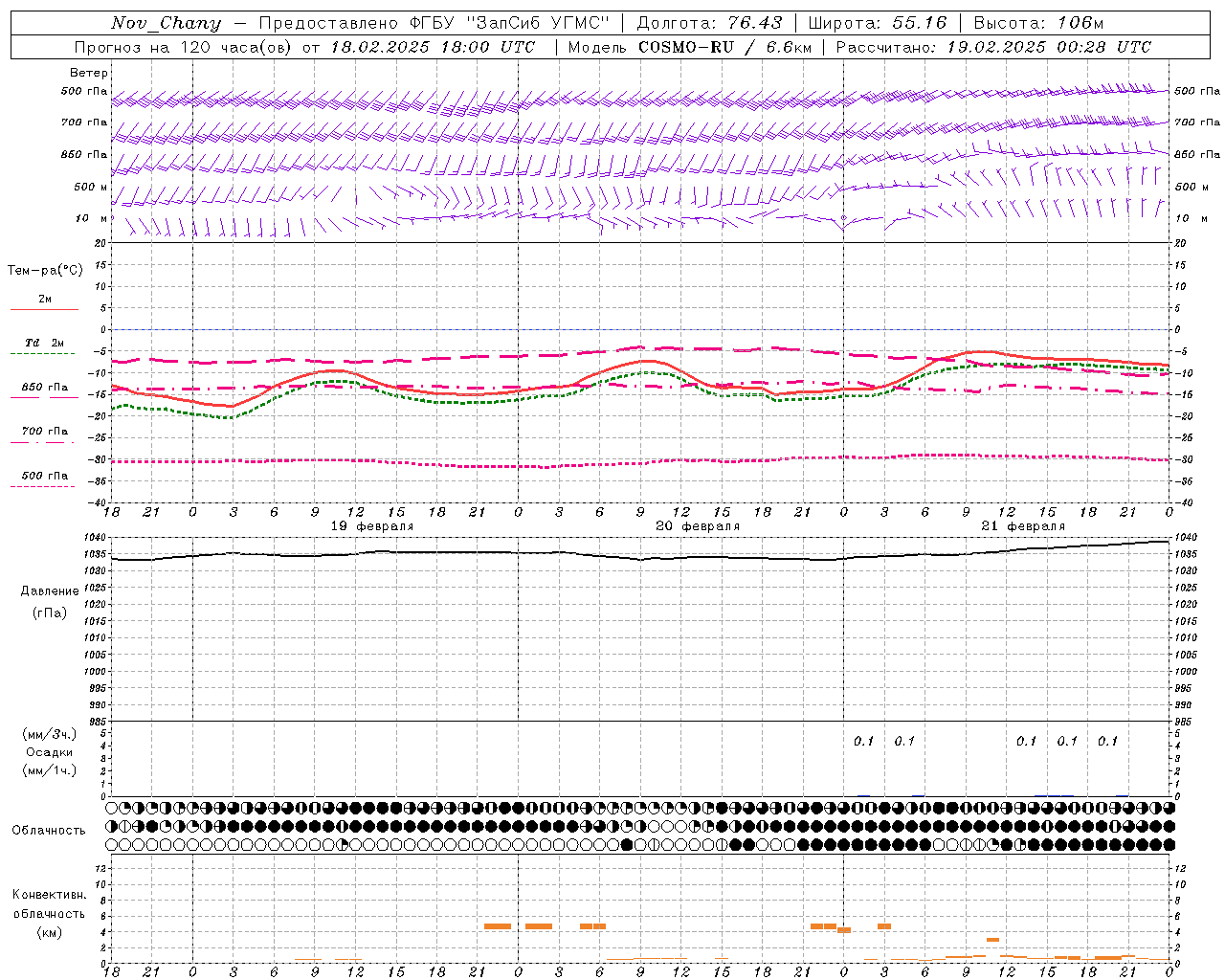Click 'Рассчитано: 19.02.2025 00:28 UTC' timestamp
This screenshot has width=1225, height=980.
point(993,47)
